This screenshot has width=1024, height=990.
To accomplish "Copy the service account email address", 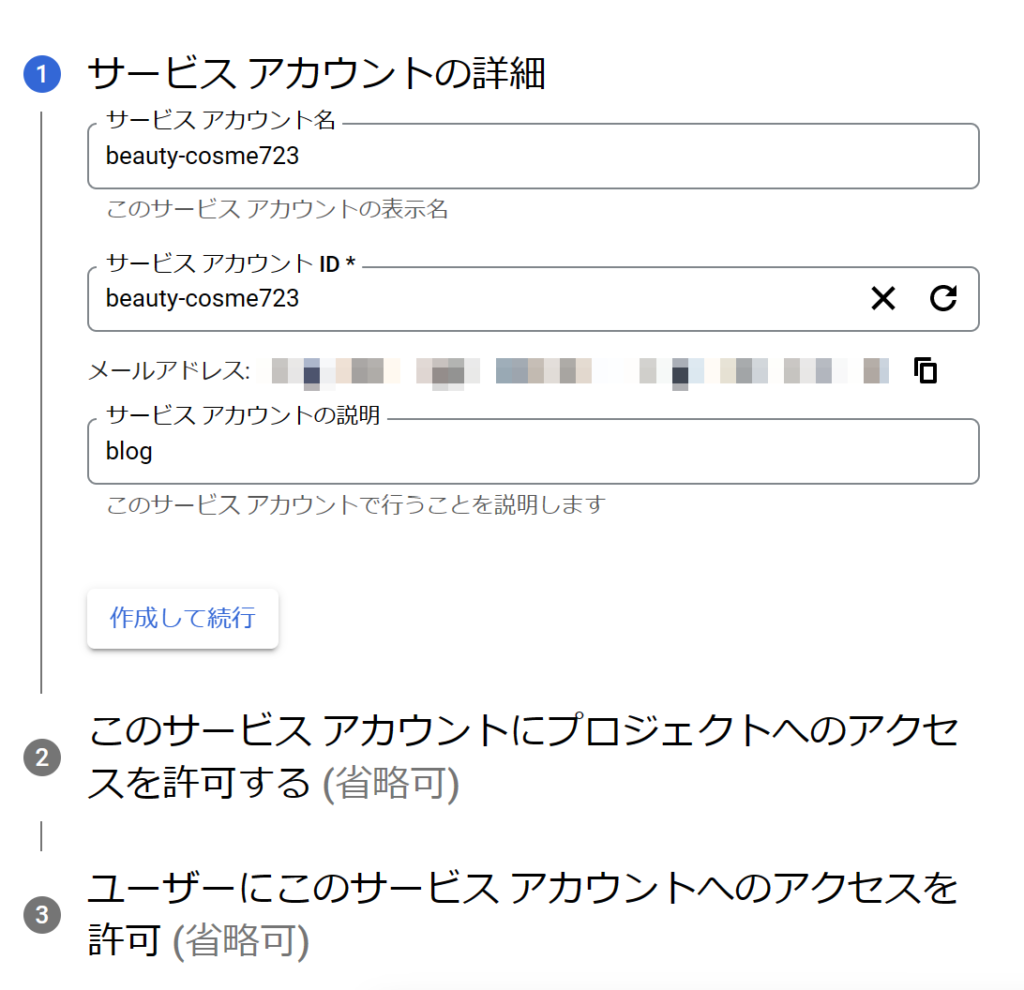I will tap(926, 370).
